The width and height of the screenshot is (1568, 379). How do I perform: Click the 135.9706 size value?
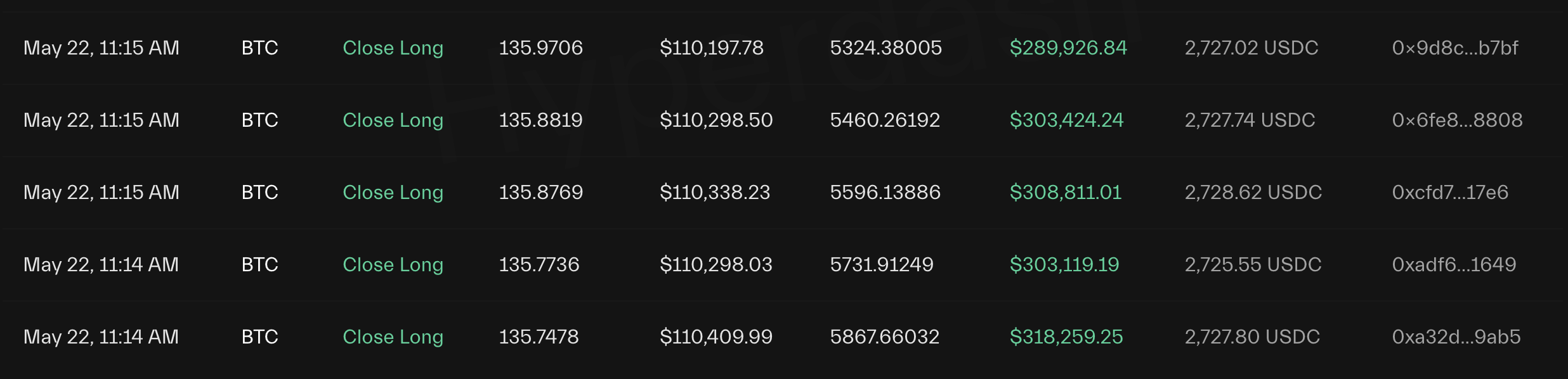(x=540, y=48)
